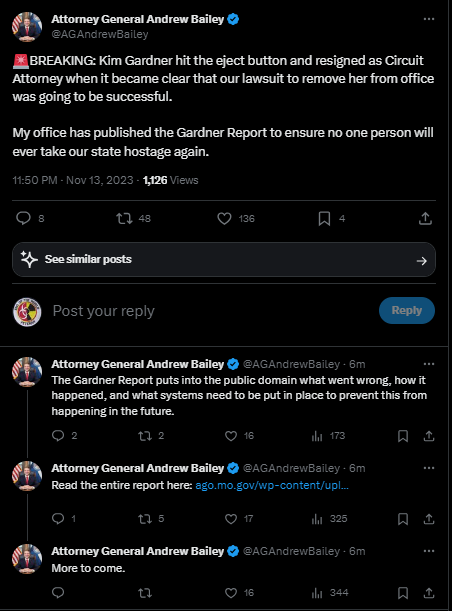Expand See similar posts
The image size is (452, 611).
pyautogui.click(x=224, y=260)
